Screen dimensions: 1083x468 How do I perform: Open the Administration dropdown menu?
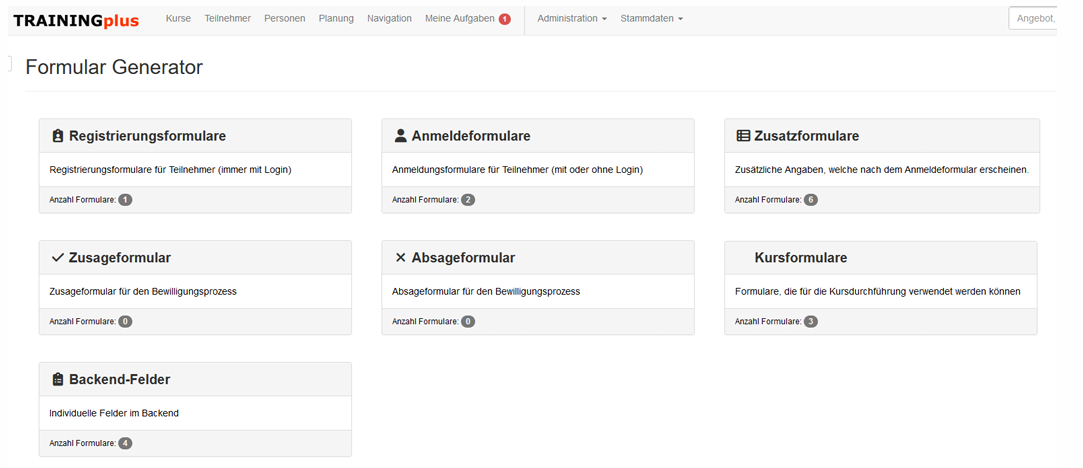pos(572,19)
